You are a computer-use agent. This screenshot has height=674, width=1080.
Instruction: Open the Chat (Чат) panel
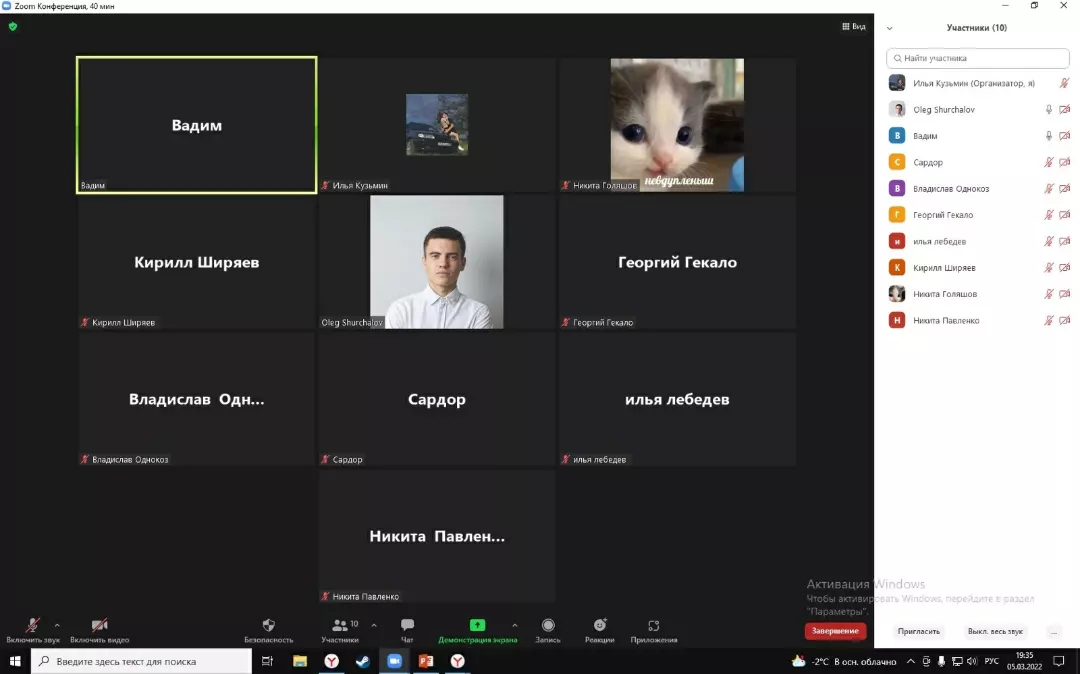pos(407,626)
